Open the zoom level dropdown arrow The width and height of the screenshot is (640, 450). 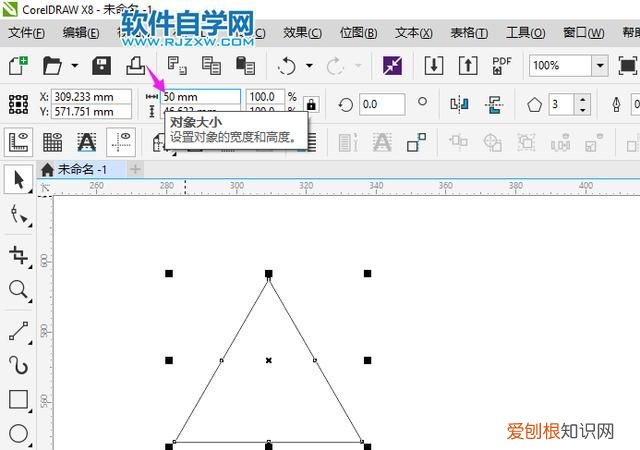pyautogui.click(x=600, y=65)
